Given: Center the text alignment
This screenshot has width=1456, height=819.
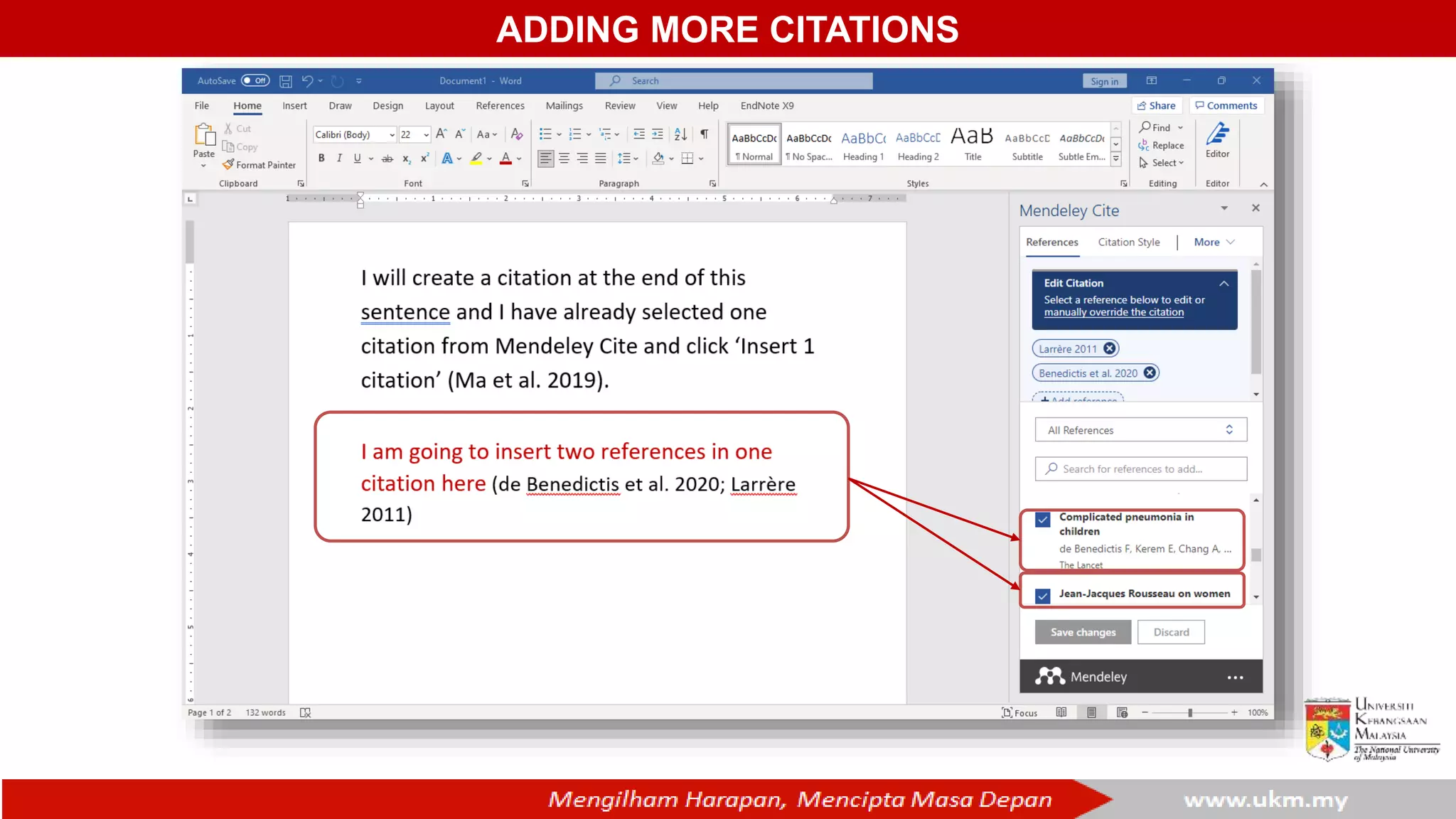Looking at the screenshot, I should 564,158.
